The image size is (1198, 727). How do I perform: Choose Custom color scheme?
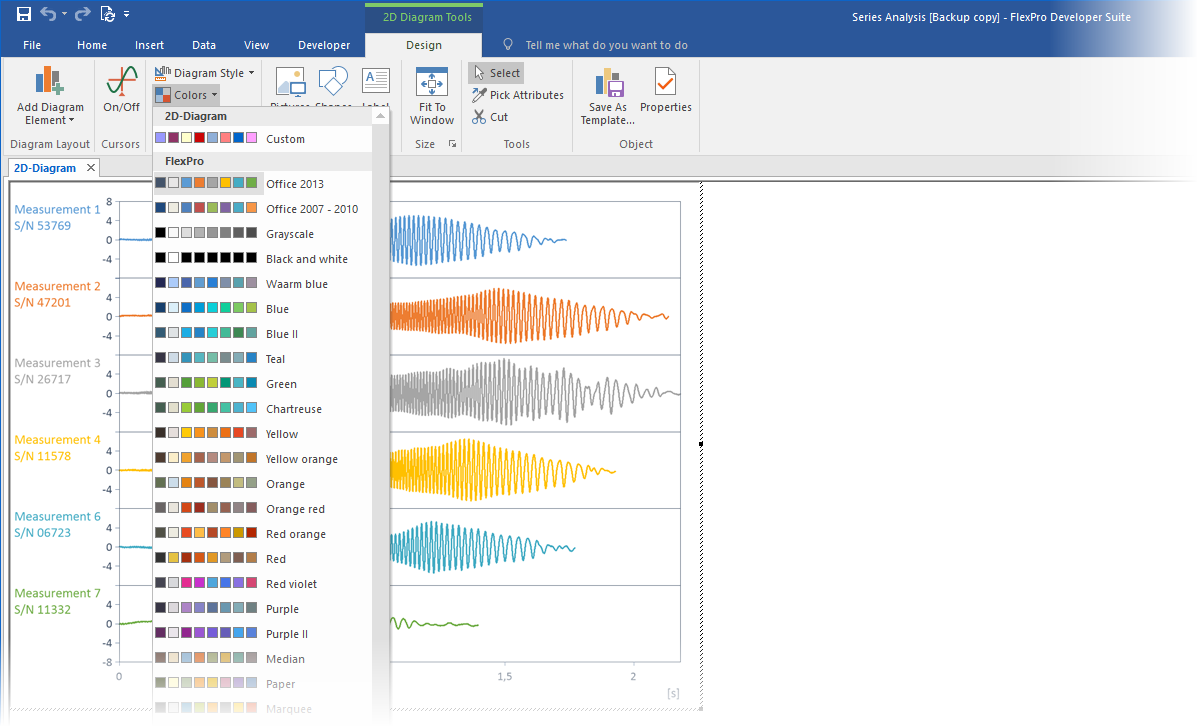263,138
